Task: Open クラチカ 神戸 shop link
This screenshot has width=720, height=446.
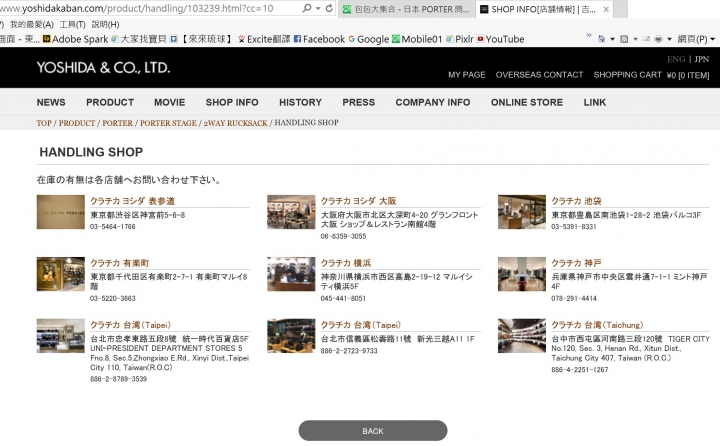Action: pyautogui.click(x=576, y=263)
